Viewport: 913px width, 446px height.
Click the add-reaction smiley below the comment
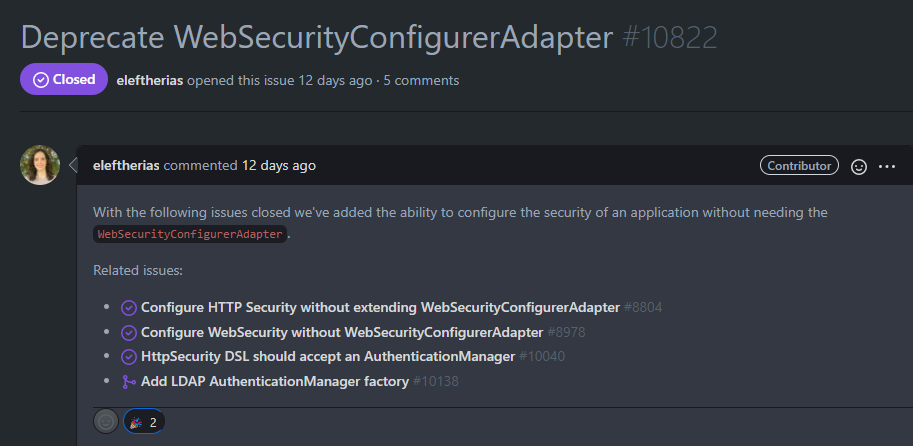click(x=105, y=422)
